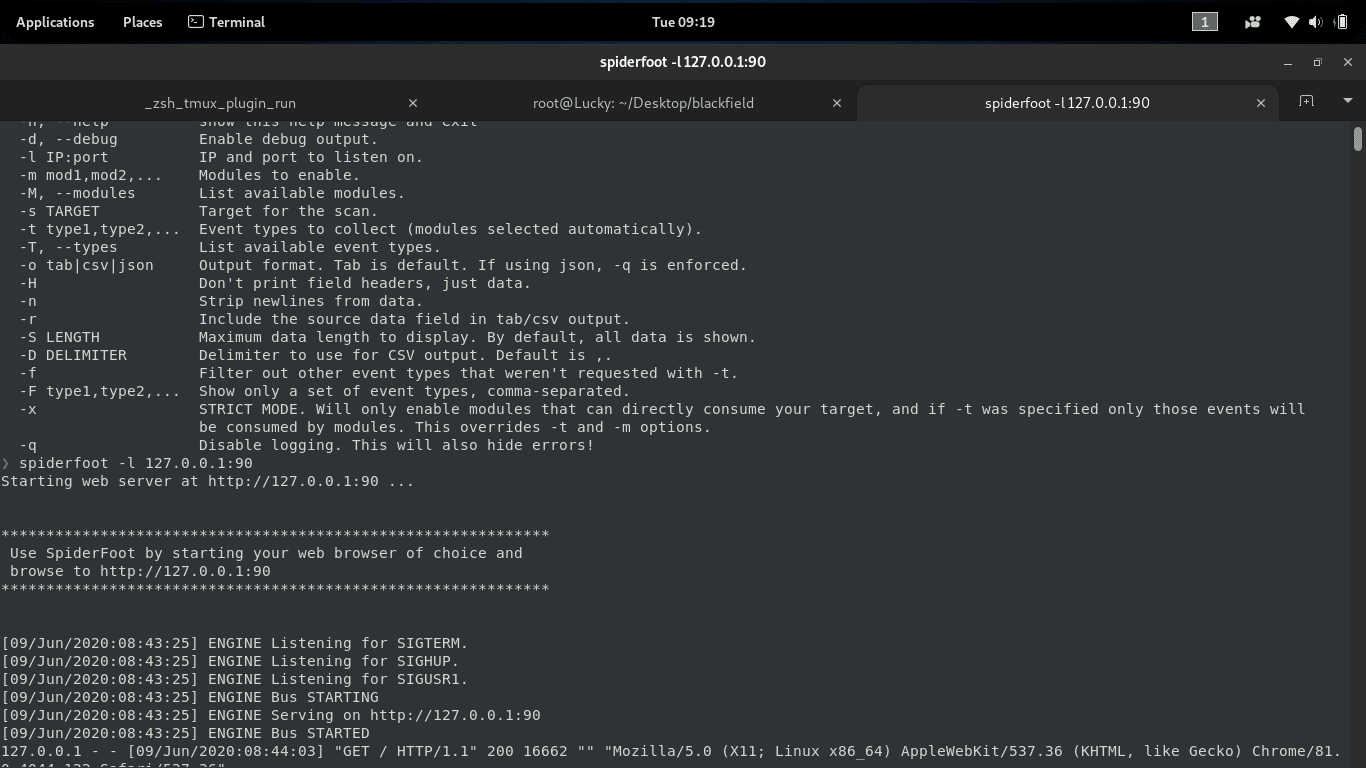Select workspace 1 indicator
Viewport: 1366px width, 768px height.
coord(1204,22)
